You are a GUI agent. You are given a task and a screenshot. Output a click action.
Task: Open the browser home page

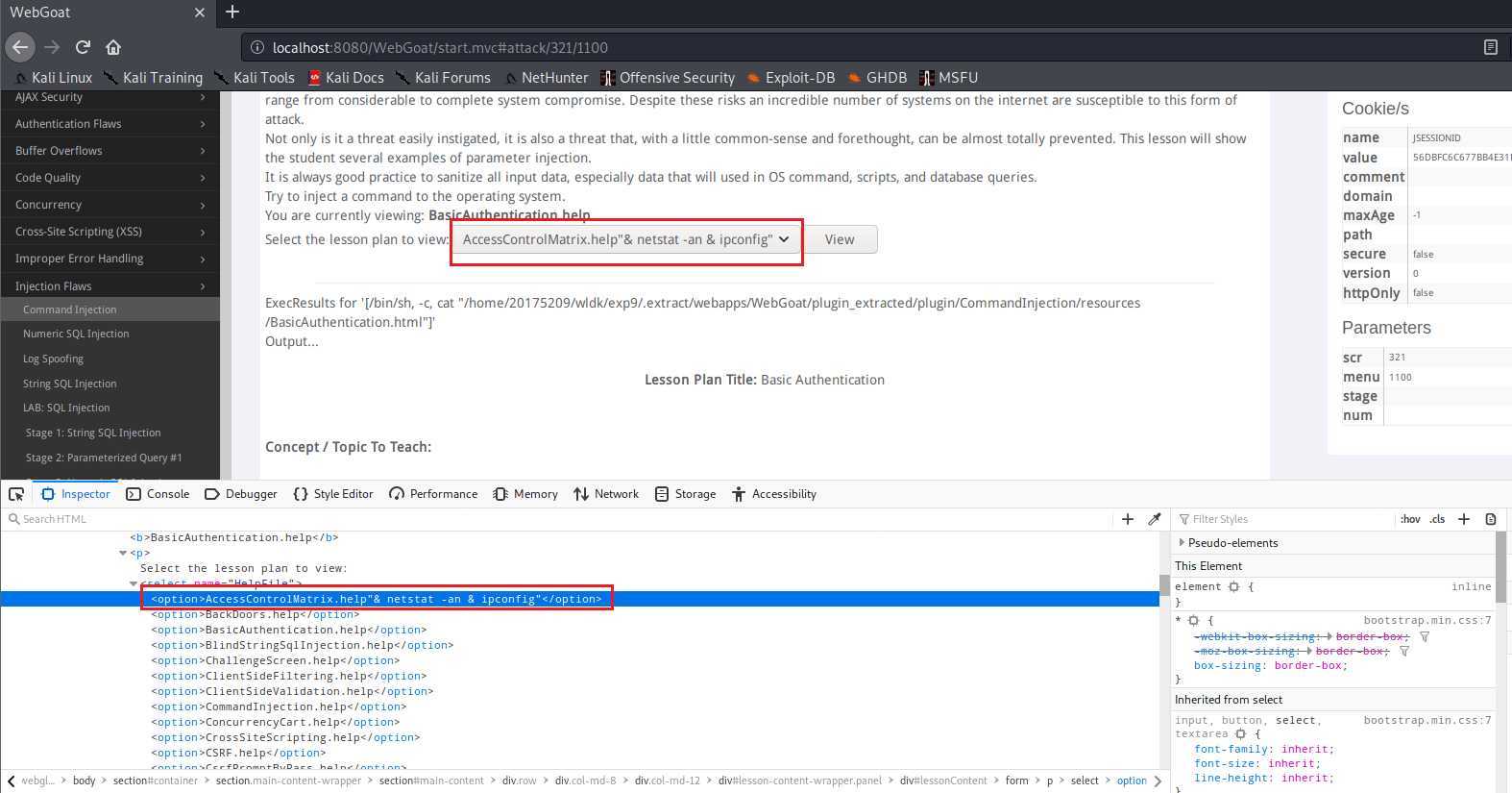(x=113, y=46)
